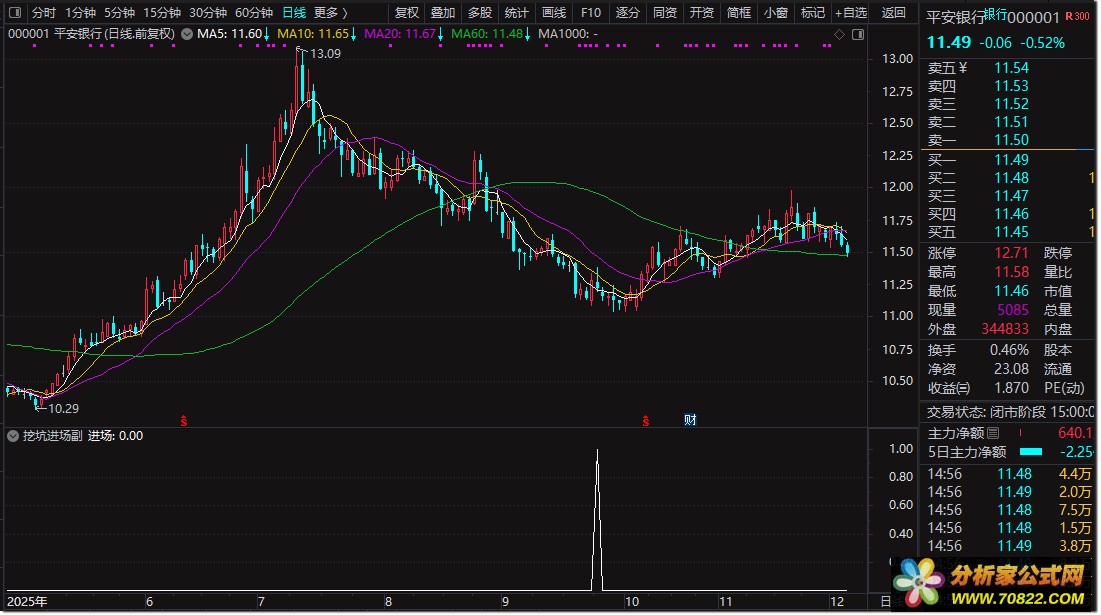
Task: Toggle the MA10 indicator arrow
Action: pos(354,34)
